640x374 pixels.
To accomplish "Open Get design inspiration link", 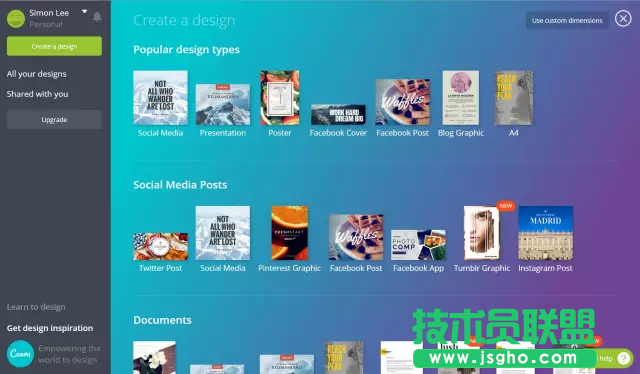I will [50, 328].
